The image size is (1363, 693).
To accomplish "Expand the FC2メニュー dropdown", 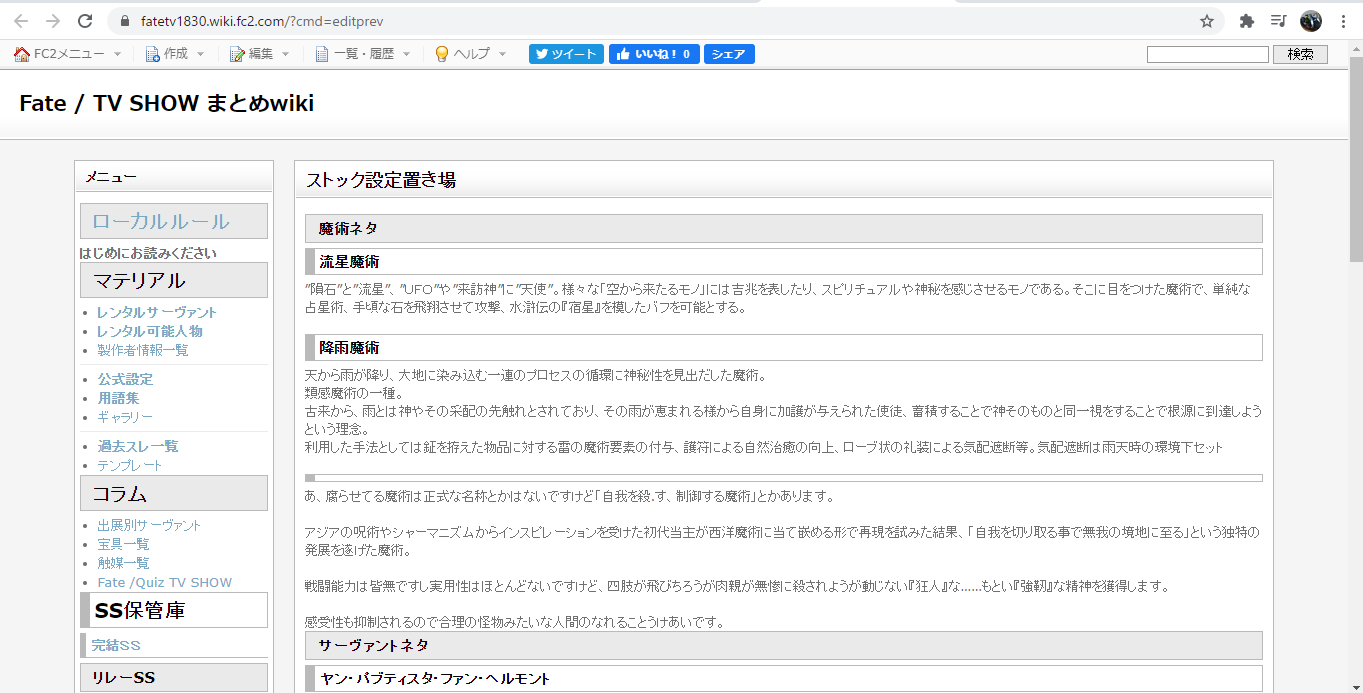I will (x=68, y=54).
